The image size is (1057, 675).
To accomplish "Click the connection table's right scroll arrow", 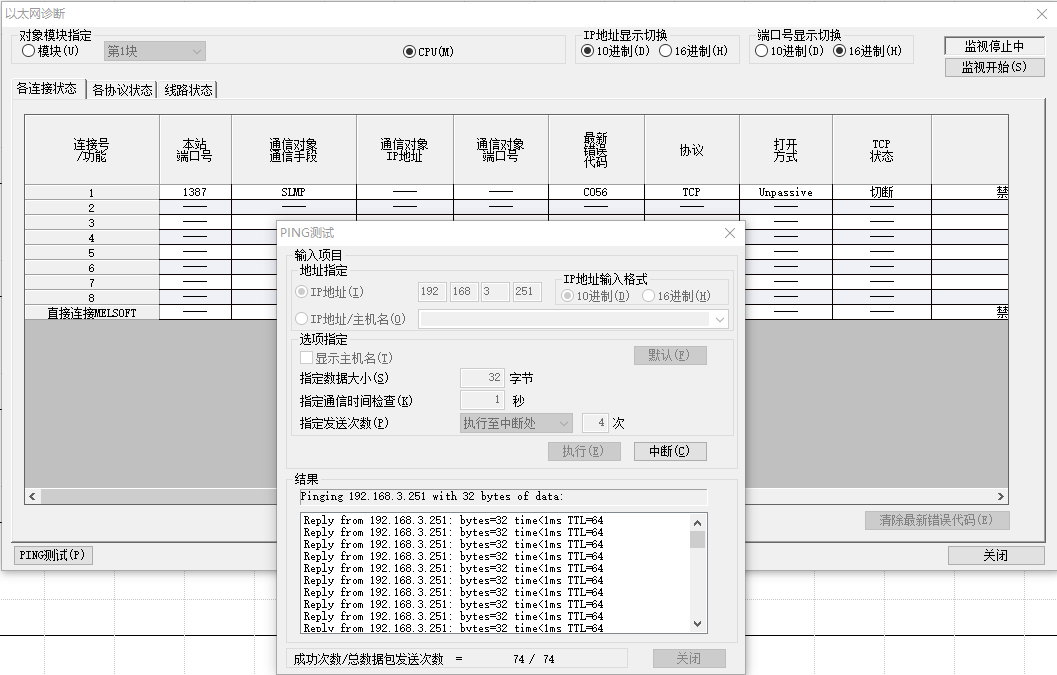I will pyautogui.click(x=1001, y=496).
